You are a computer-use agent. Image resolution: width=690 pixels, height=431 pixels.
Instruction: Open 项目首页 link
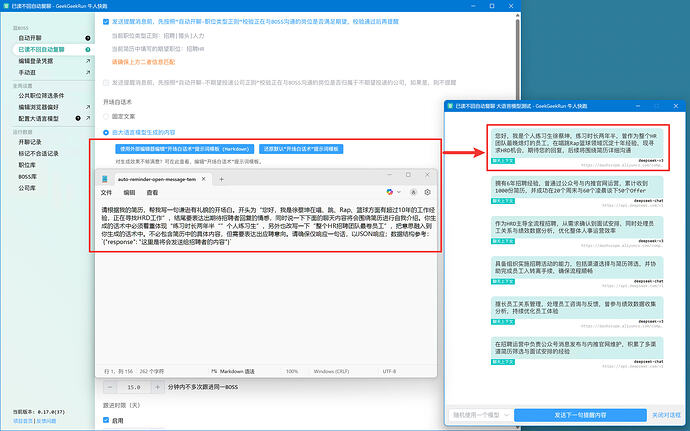pyautogui.click(x=23, y=421)
